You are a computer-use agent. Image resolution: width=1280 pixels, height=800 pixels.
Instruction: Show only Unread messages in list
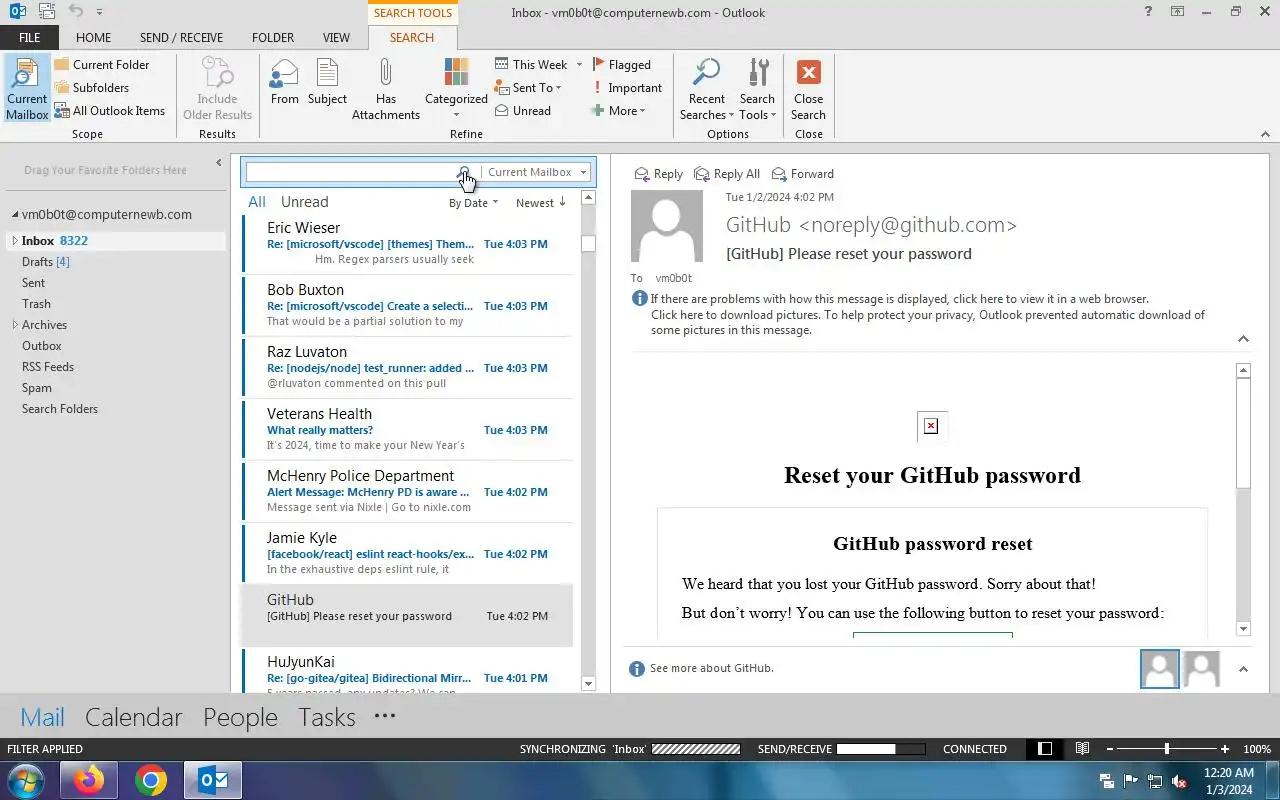coord(304,202)
